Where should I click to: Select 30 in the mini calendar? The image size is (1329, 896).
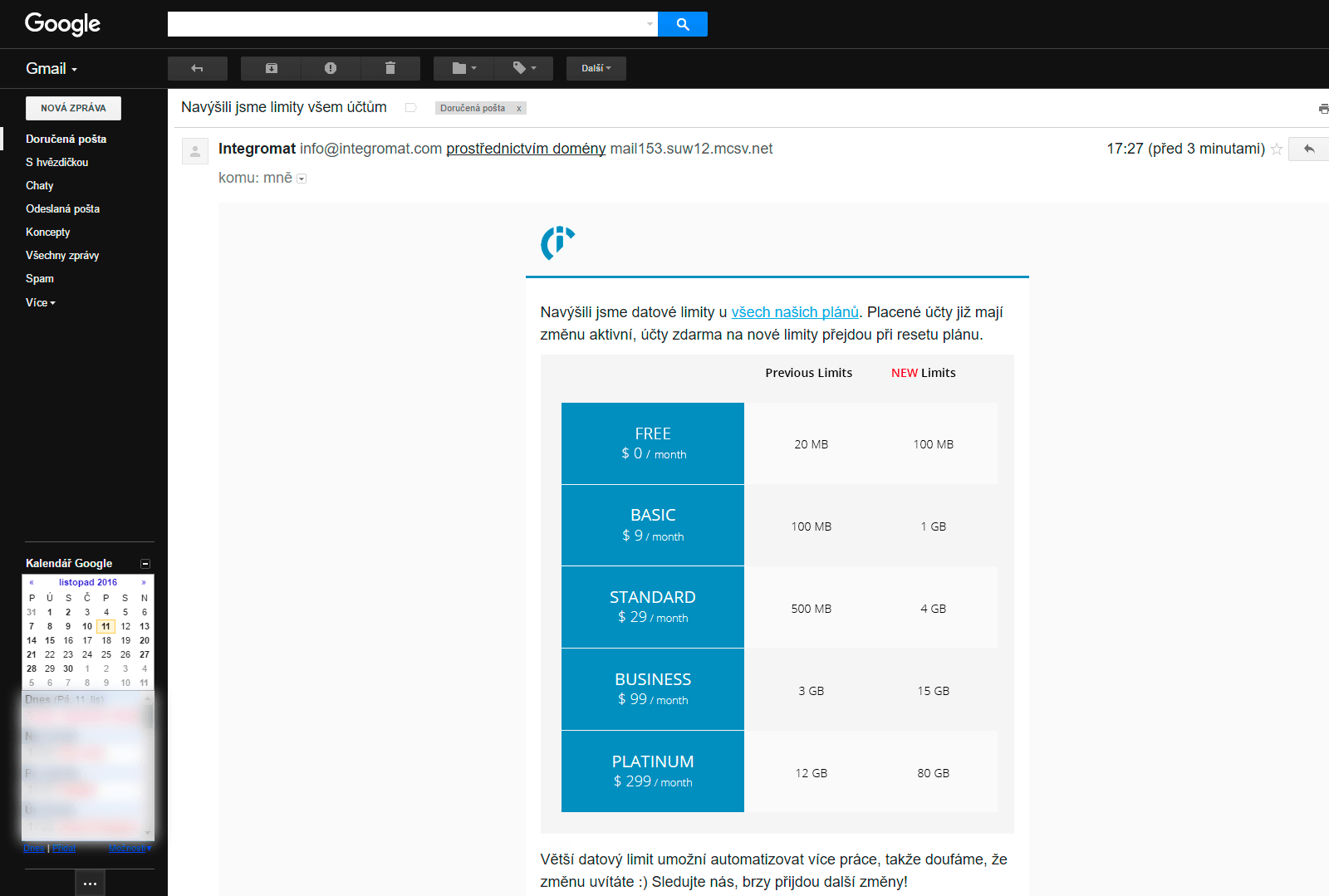[x=68, y=668]
